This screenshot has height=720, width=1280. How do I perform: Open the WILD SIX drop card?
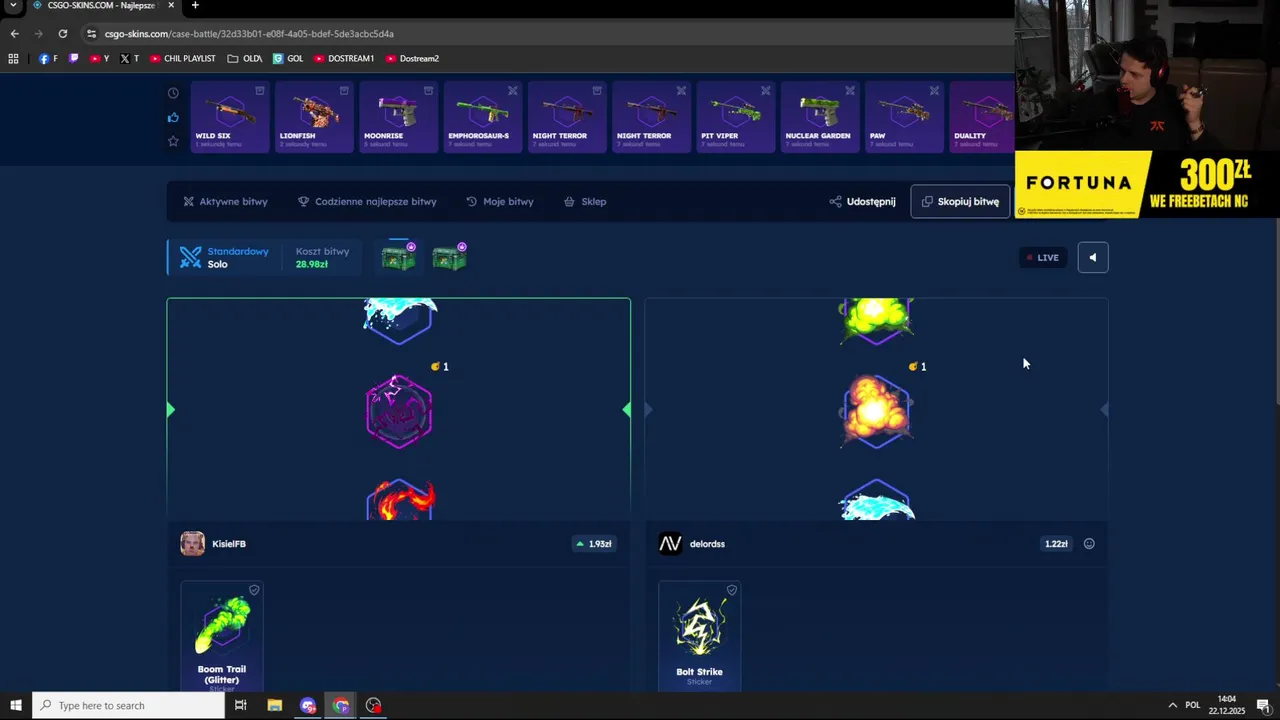coord(229,117)
